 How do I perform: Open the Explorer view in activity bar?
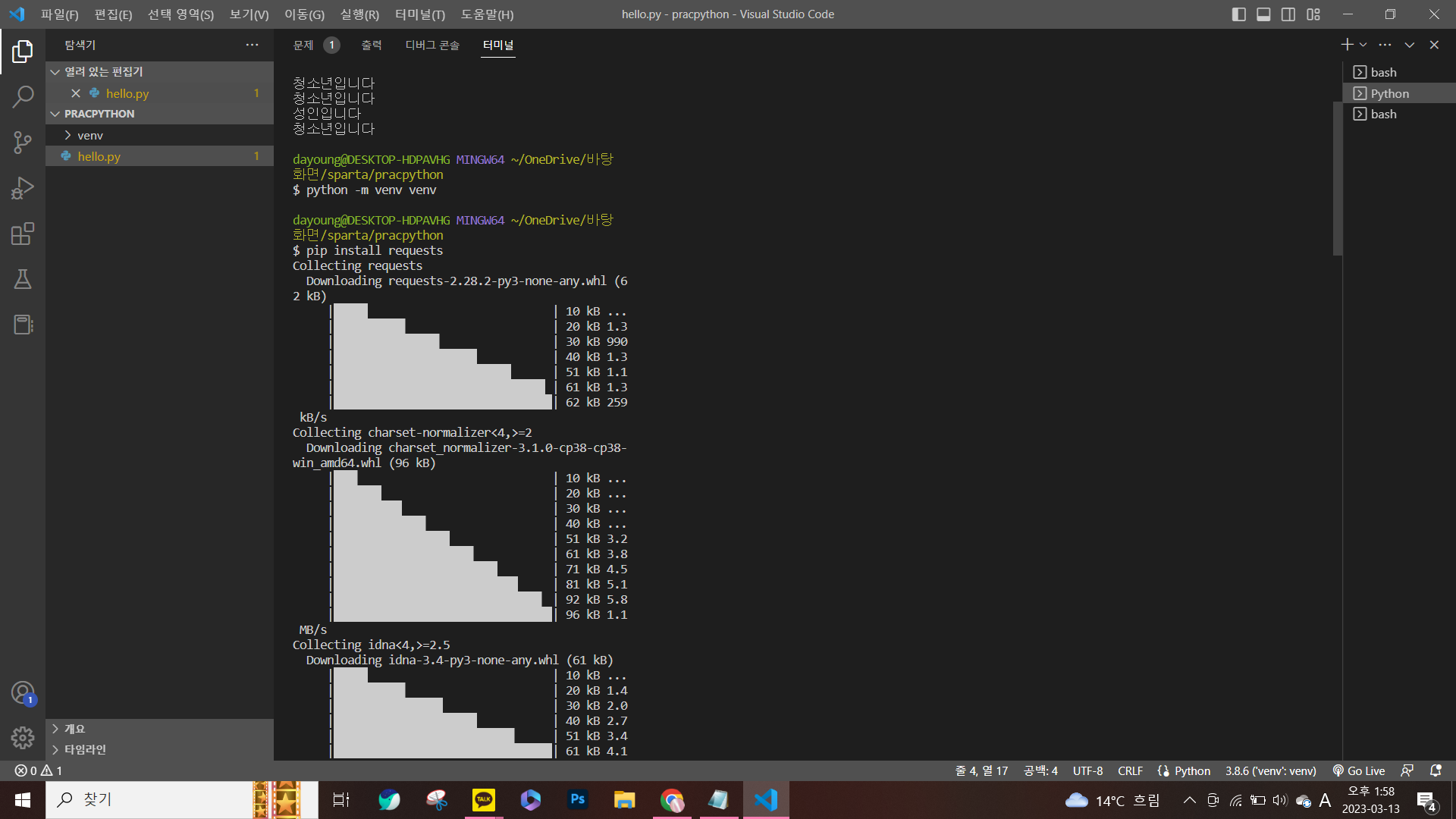tap(23, 52)
